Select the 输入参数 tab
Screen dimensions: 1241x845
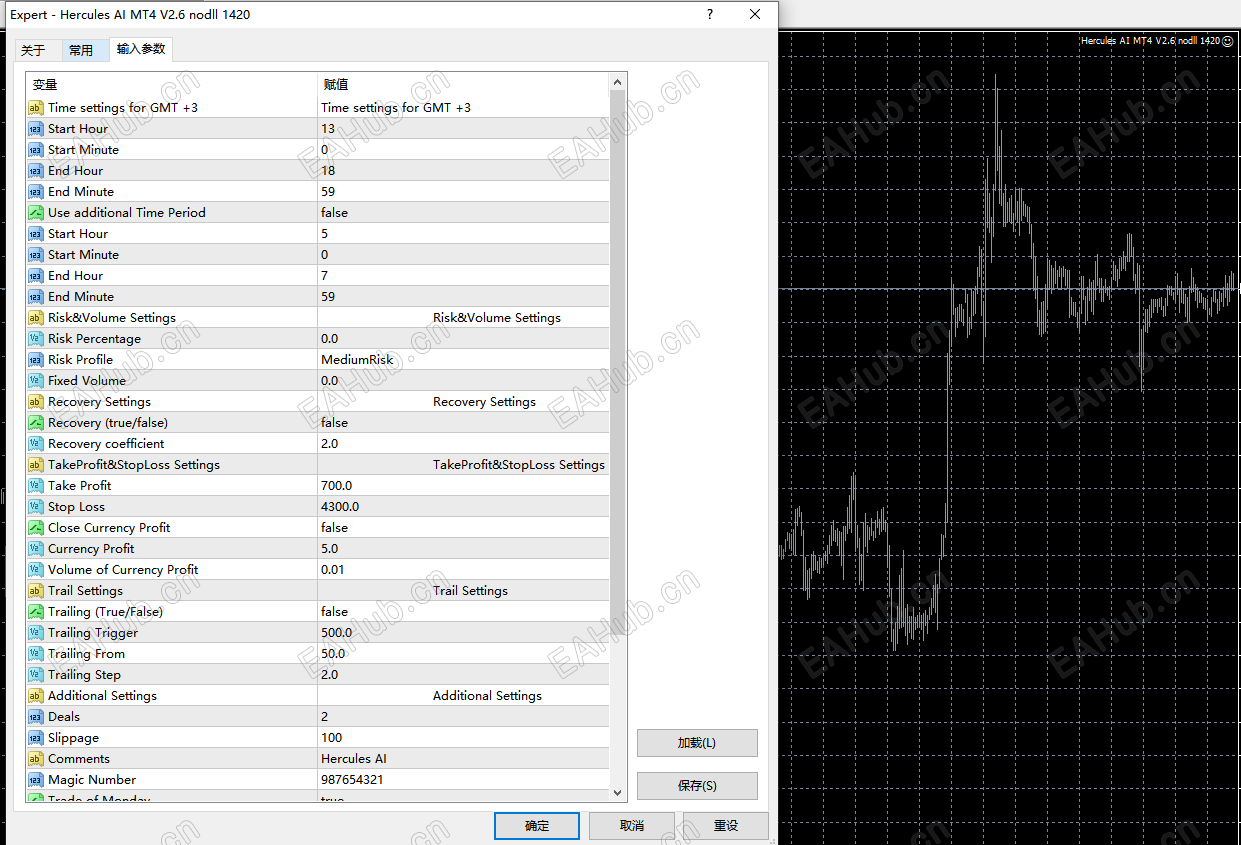point(141,49)
